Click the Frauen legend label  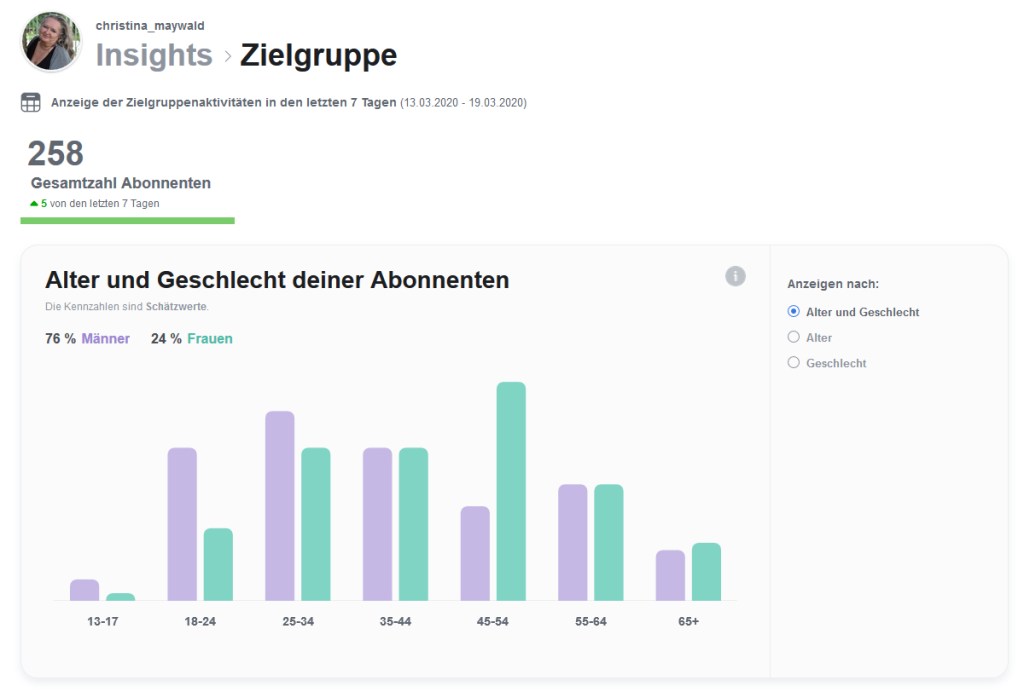(x=209, y=339)
